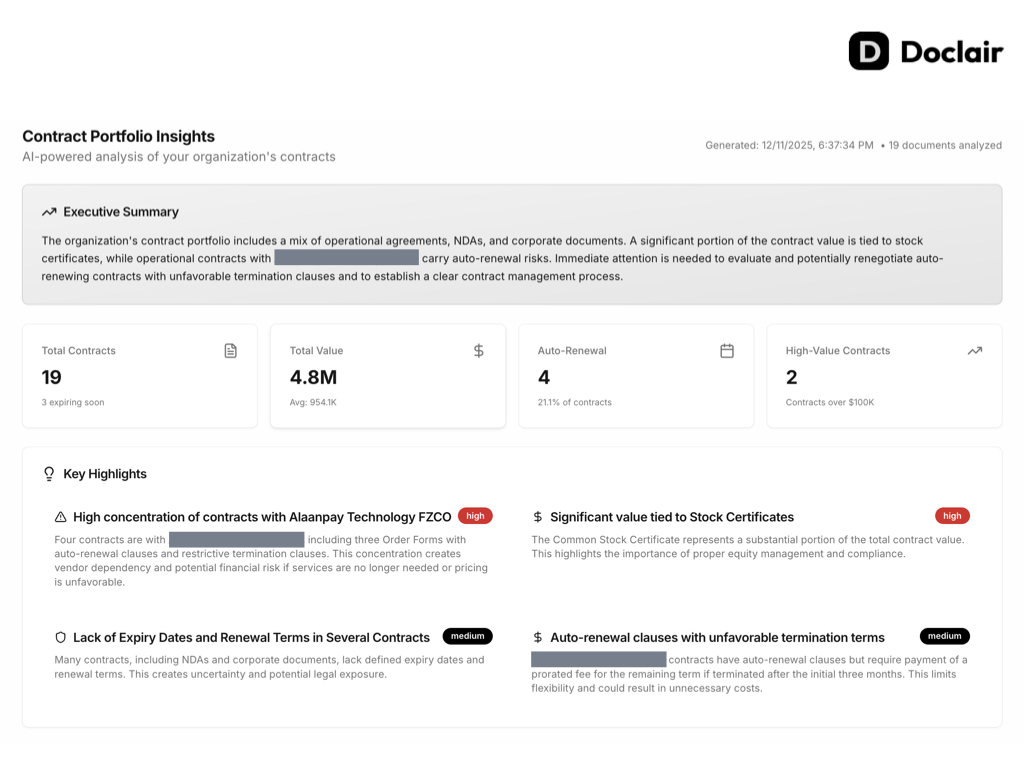Click the Total Value card label

(317, 351)
